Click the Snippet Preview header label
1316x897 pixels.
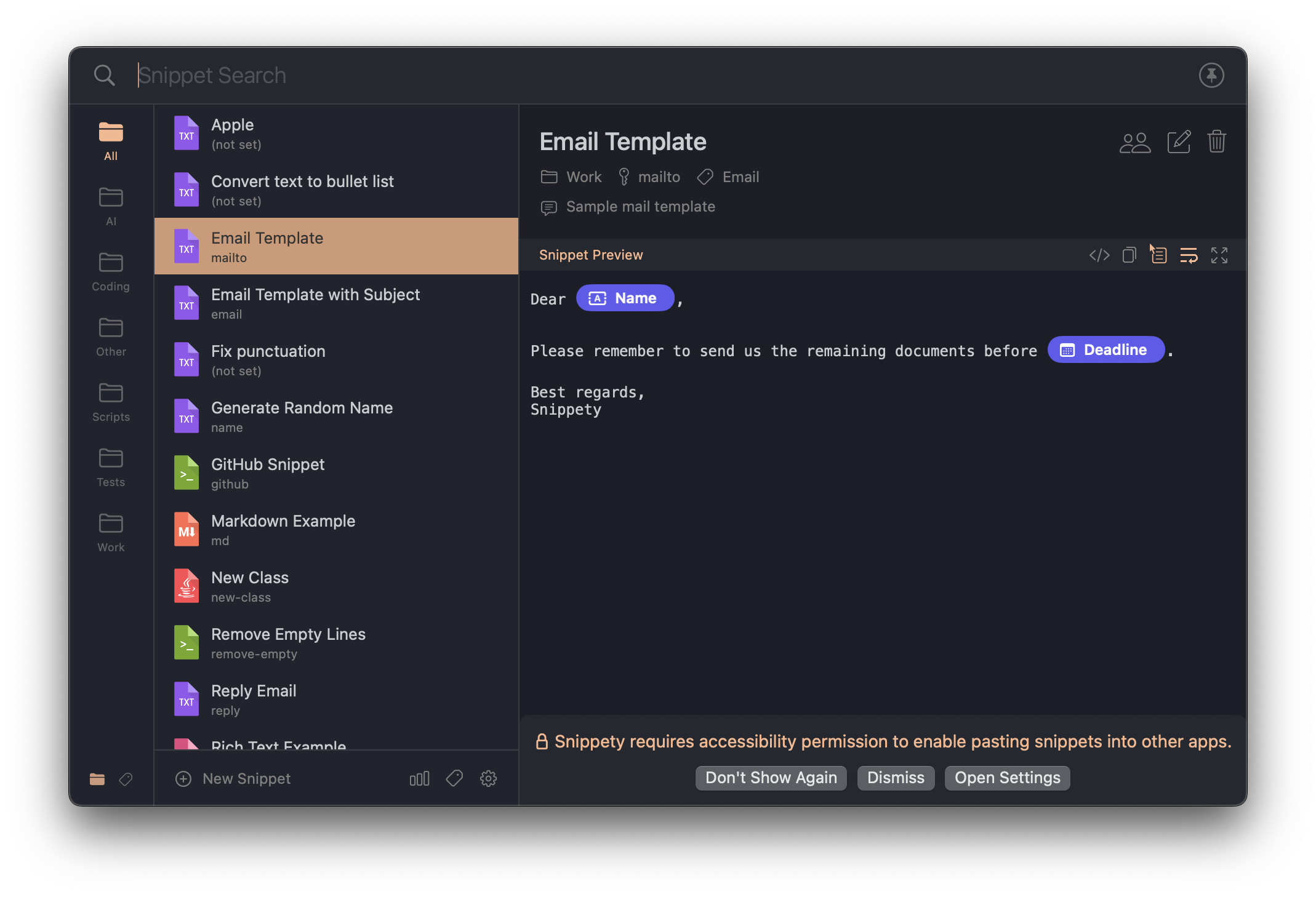pyautogui.click(x=591, y=255)
